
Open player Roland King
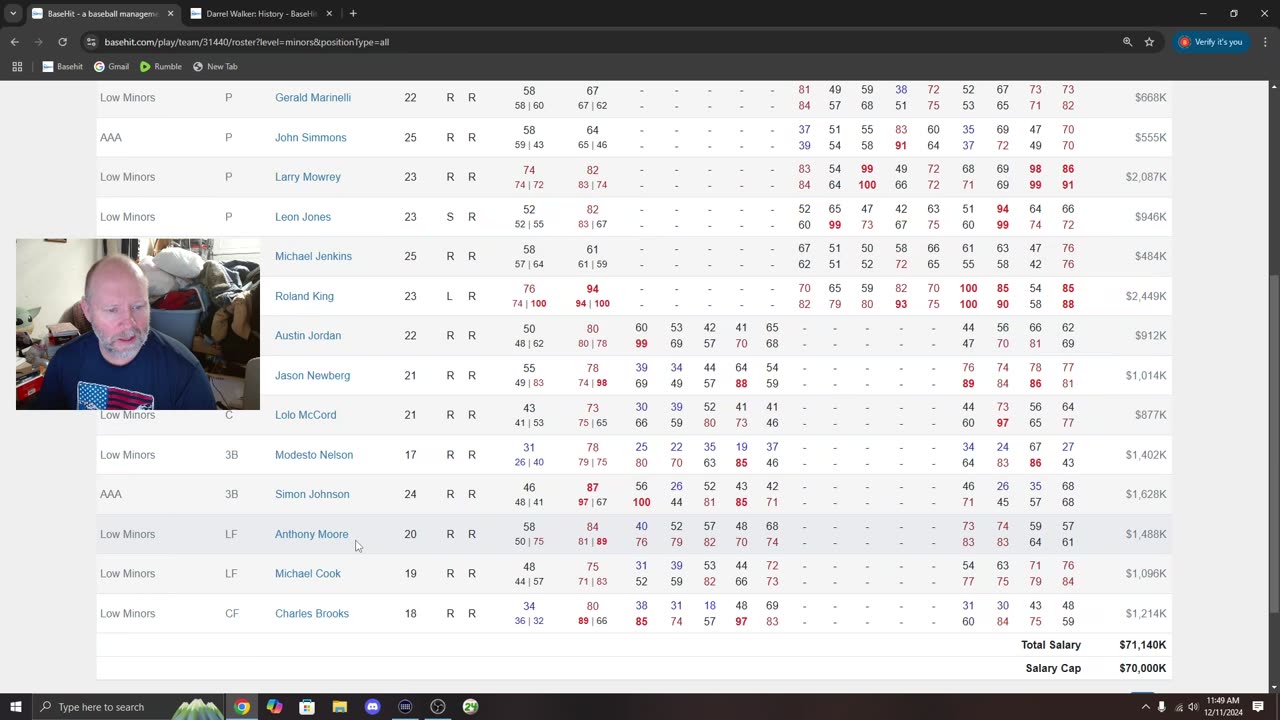[304, 297]
